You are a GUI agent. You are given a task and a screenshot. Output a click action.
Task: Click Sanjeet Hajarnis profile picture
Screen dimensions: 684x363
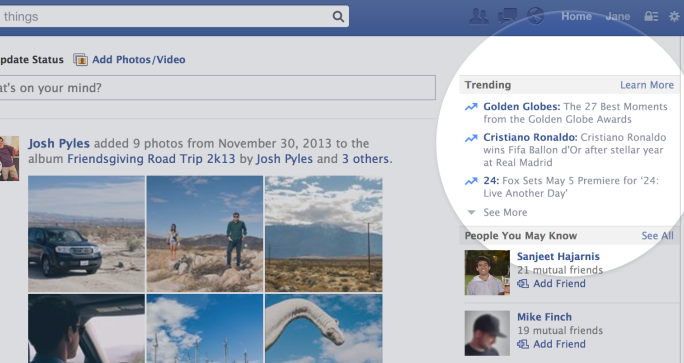click(x=487, y=273)
